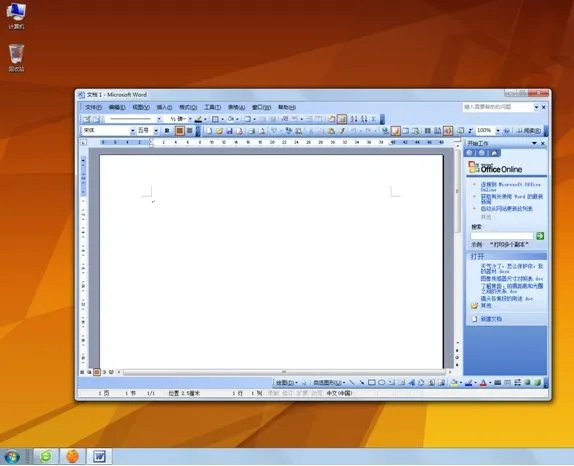Click the Word icon on the taskbar
The image size is (574, 466).
(100, 456)
